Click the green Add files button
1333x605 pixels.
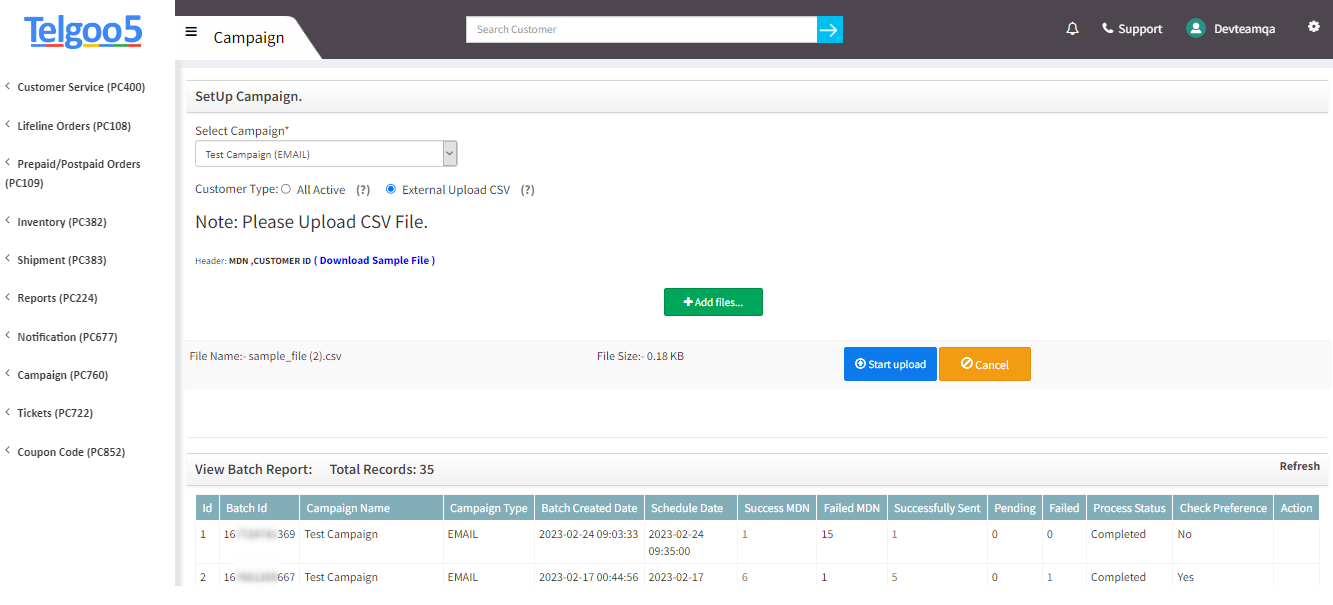(x=713, y=301)
